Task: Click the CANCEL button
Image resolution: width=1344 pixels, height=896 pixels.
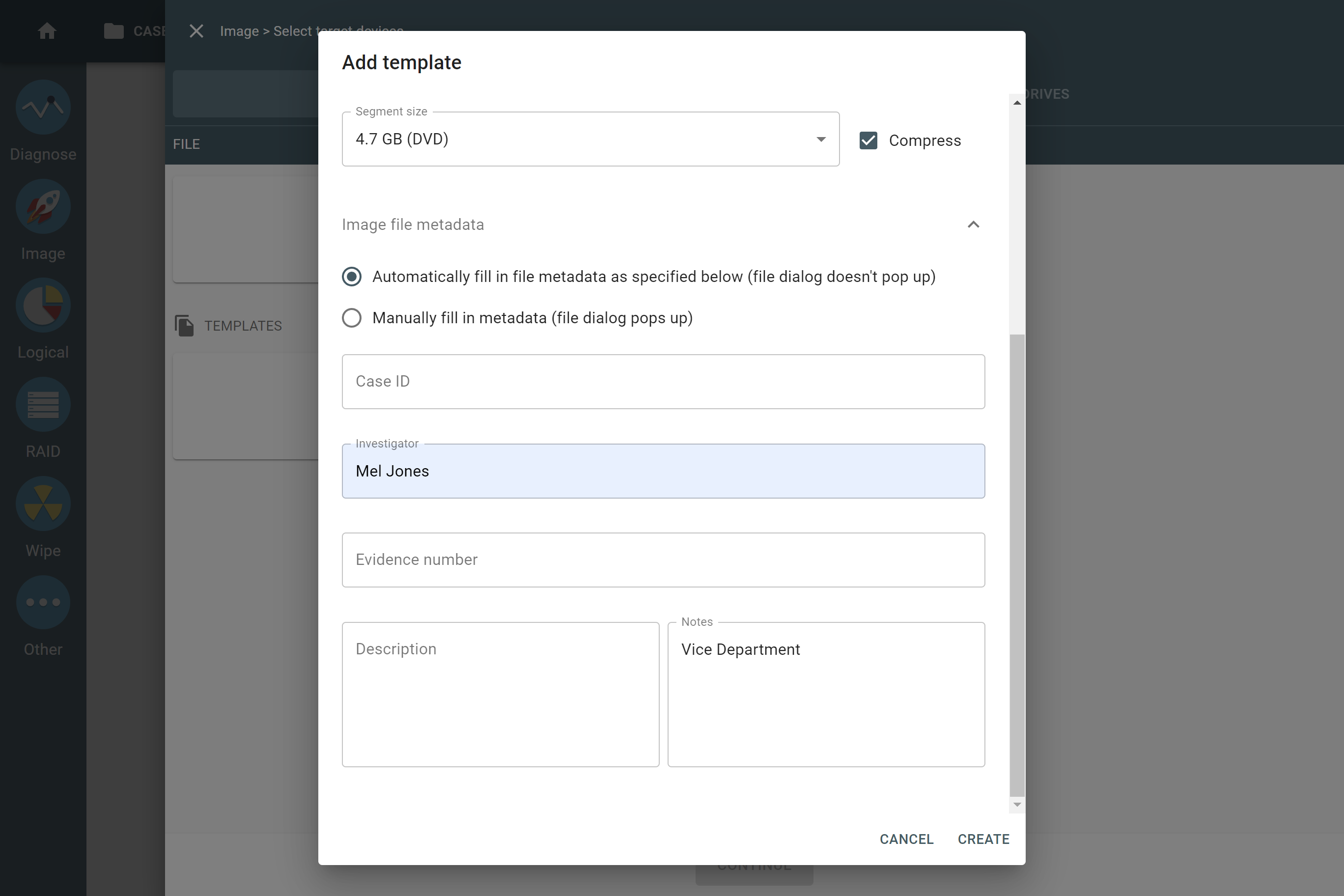Action: pos(906,839)
